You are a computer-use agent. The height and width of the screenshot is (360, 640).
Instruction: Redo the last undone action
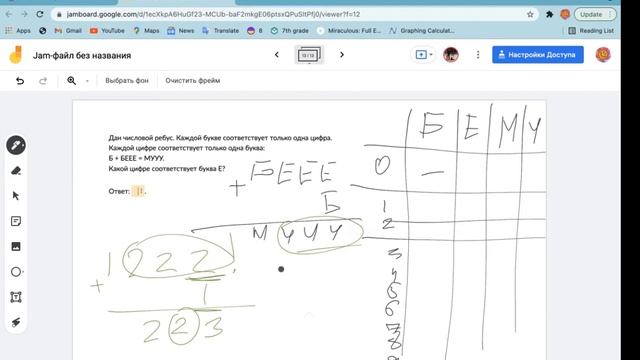tap(43, 81)
